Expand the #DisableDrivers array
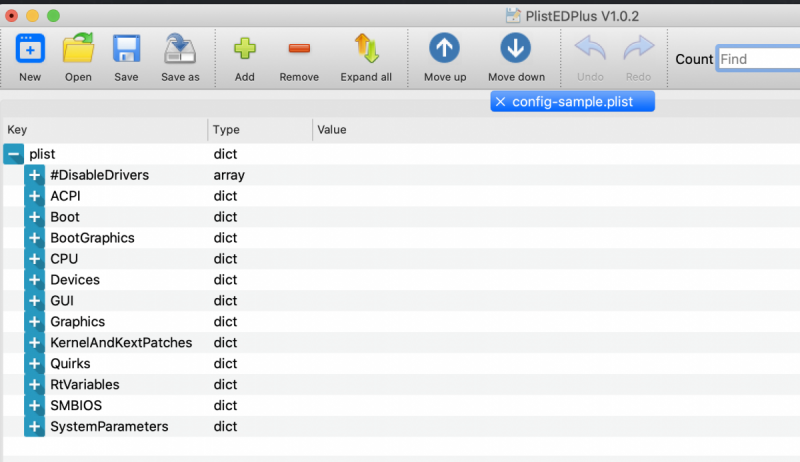 (34, 175)
